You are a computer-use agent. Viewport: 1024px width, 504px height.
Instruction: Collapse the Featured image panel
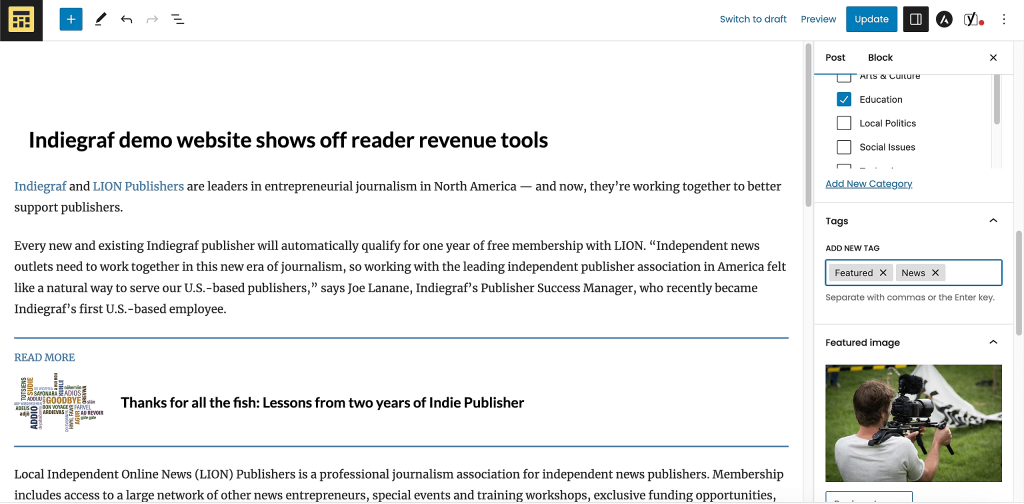993,343
